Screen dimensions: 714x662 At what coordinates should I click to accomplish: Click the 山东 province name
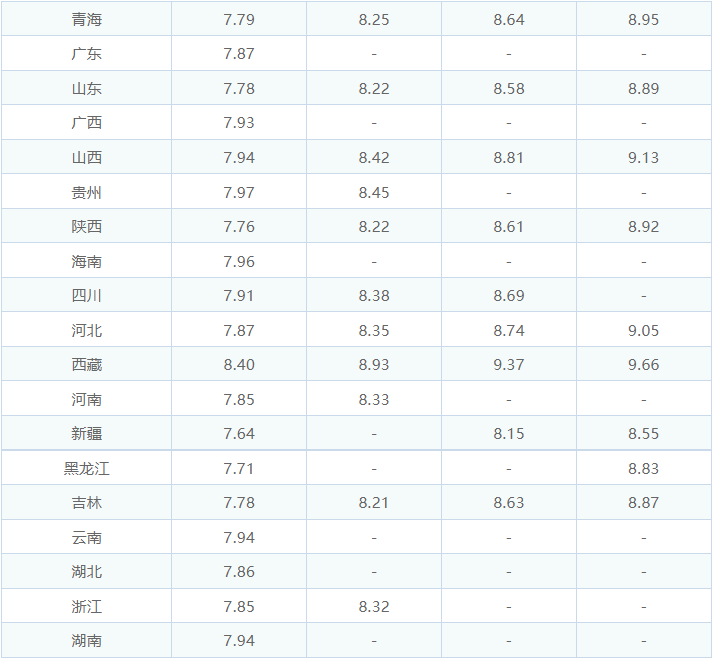[87, 88]
